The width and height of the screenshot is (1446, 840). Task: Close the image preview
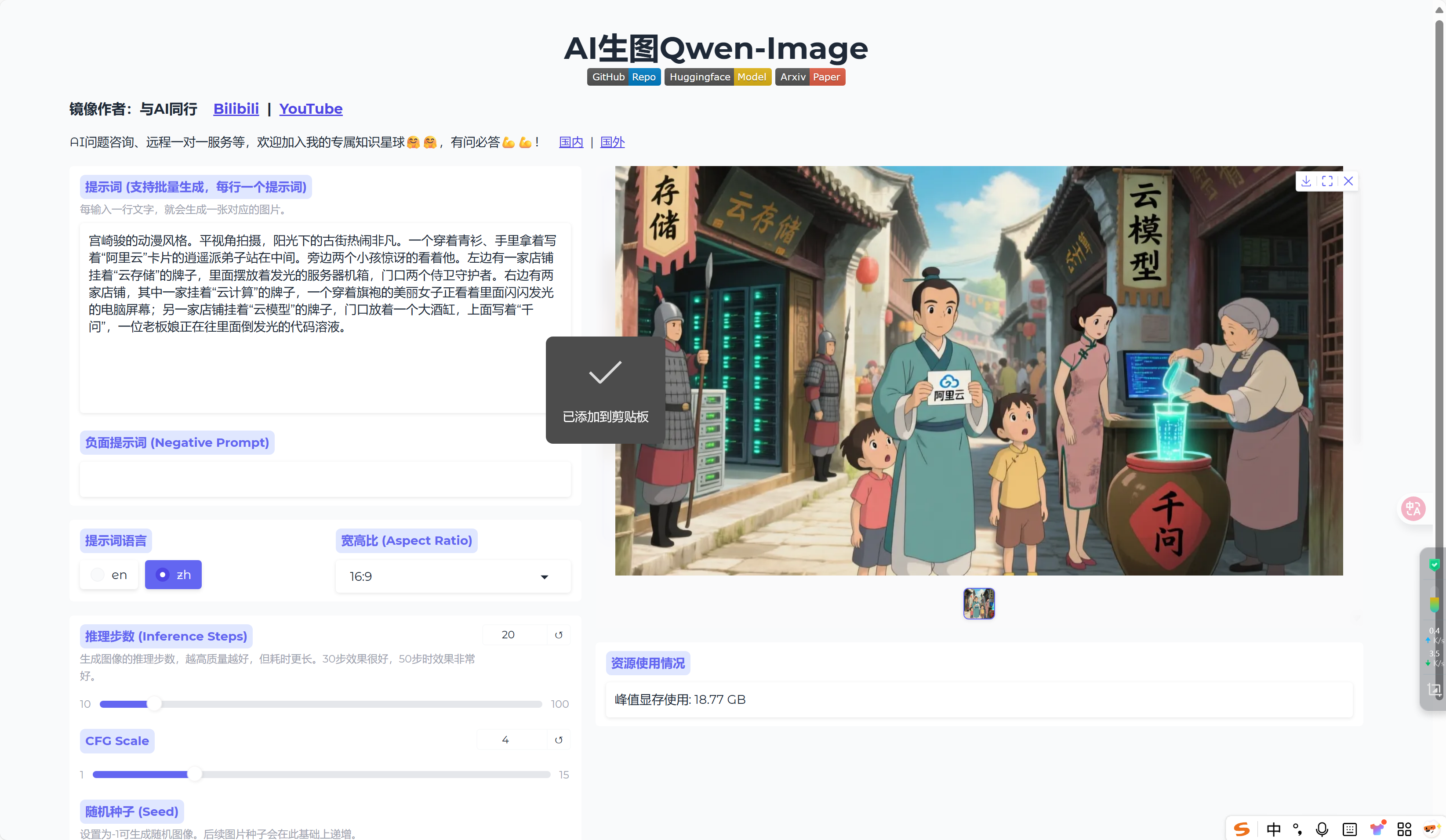tap(1348, 181)
